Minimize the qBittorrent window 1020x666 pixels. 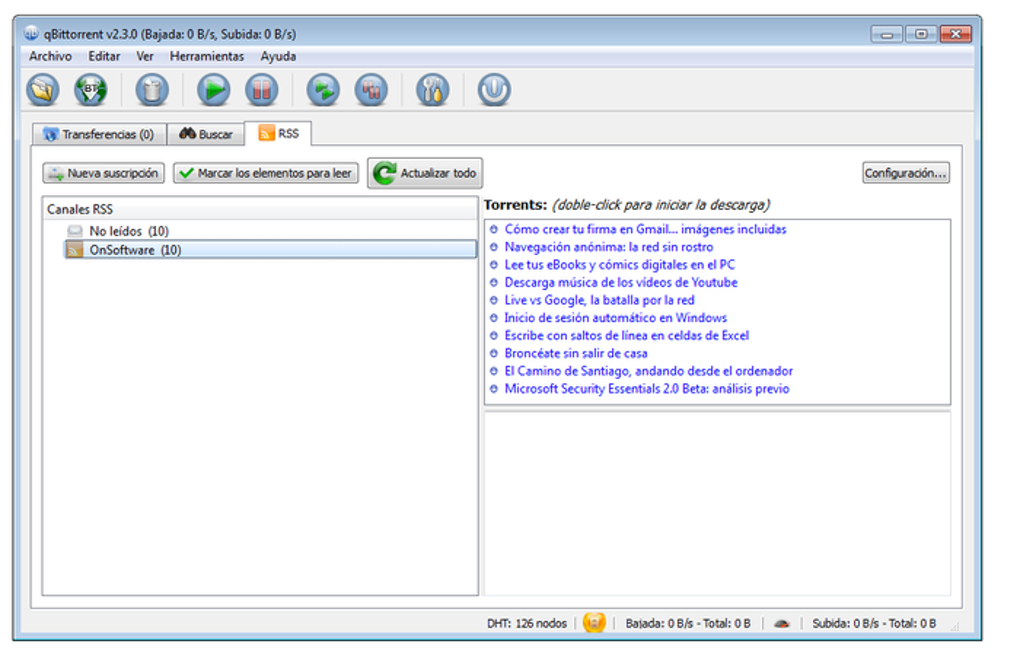pos(887,34)
